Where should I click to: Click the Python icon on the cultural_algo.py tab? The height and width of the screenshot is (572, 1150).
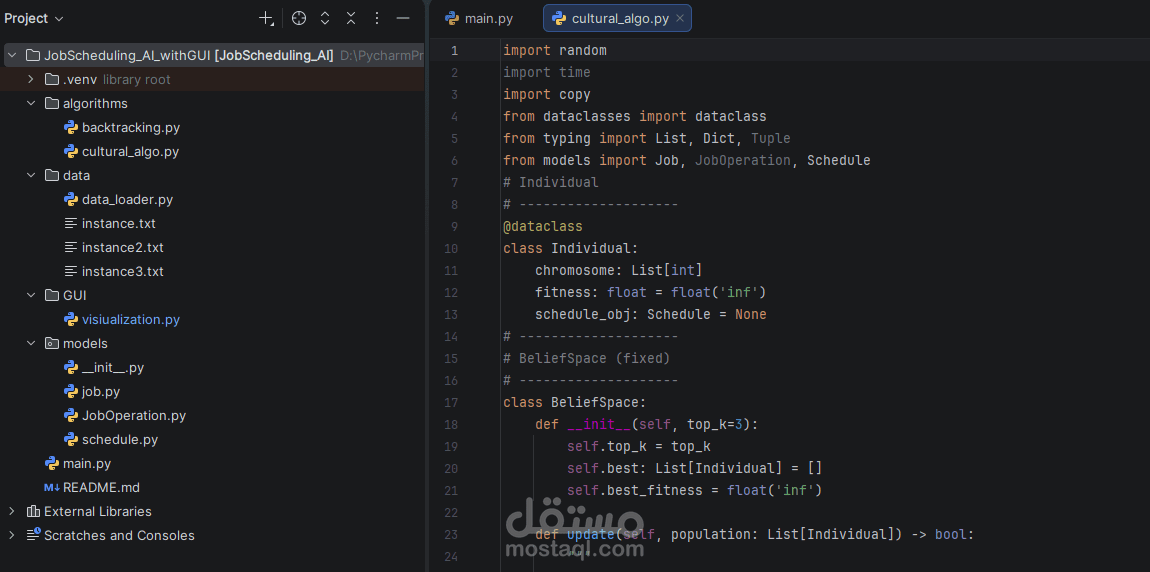pyautogui.click(x=559, y=18)
